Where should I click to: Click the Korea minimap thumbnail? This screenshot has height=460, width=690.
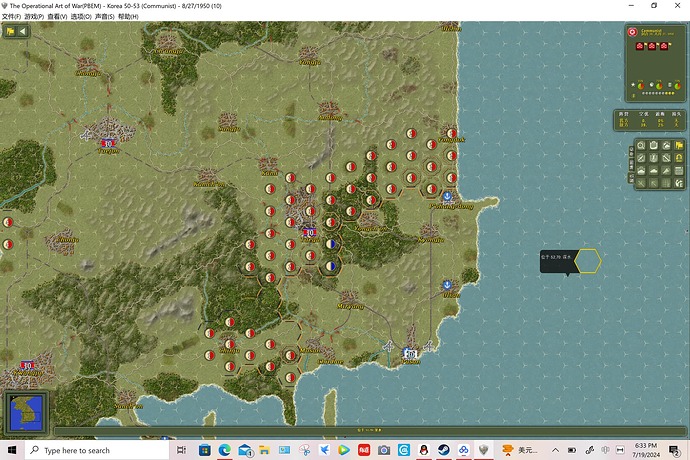coord(22,410)
